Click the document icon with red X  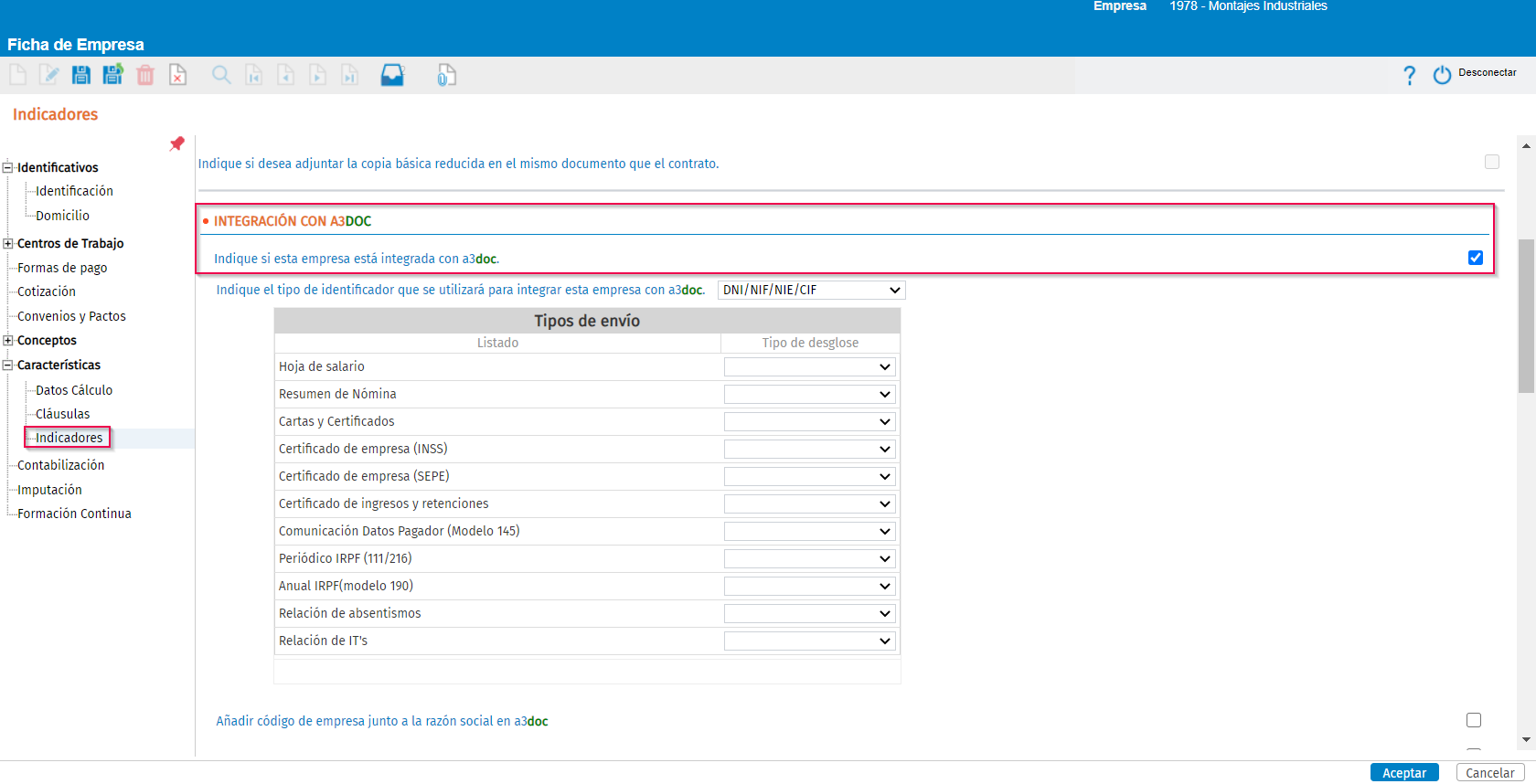(x=177, y=75)
